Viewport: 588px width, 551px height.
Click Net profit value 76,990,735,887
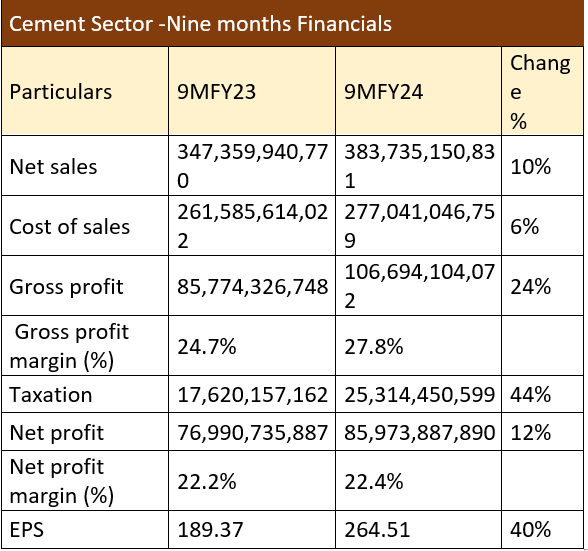click(x=252, y=432)
